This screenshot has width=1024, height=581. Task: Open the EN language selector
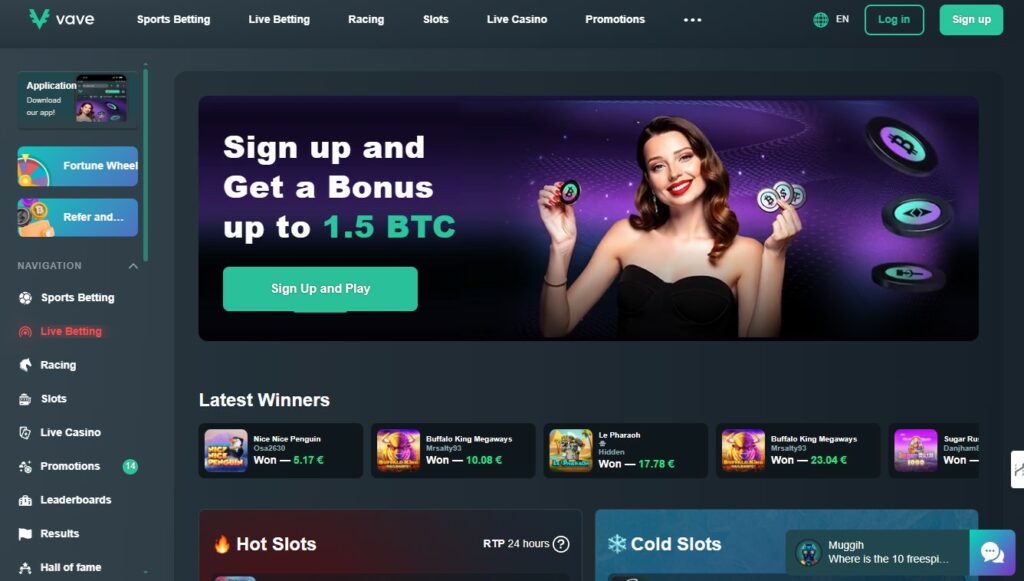pyautogui.click(x=842, y=20)
